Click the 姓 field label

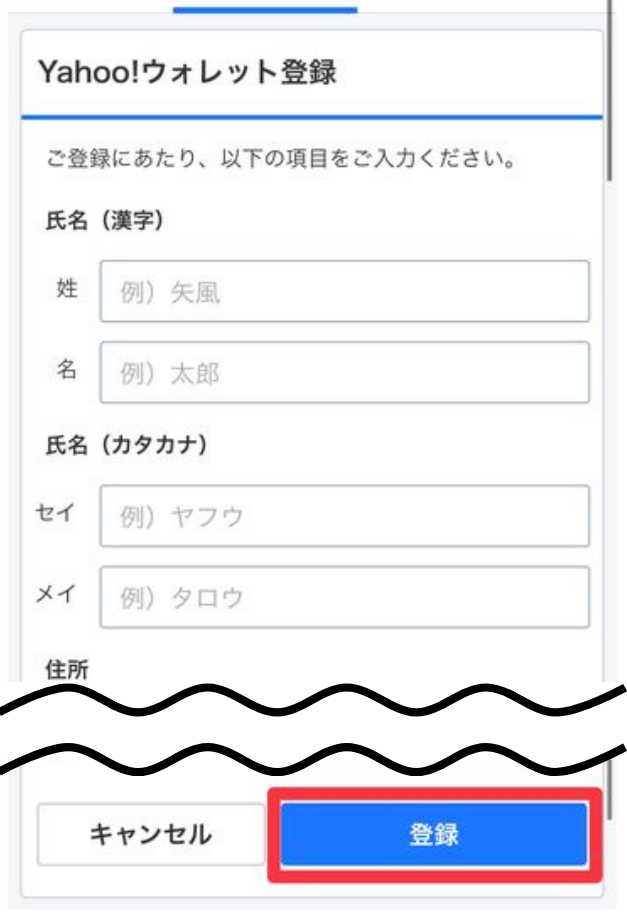(x=66, y=290)
